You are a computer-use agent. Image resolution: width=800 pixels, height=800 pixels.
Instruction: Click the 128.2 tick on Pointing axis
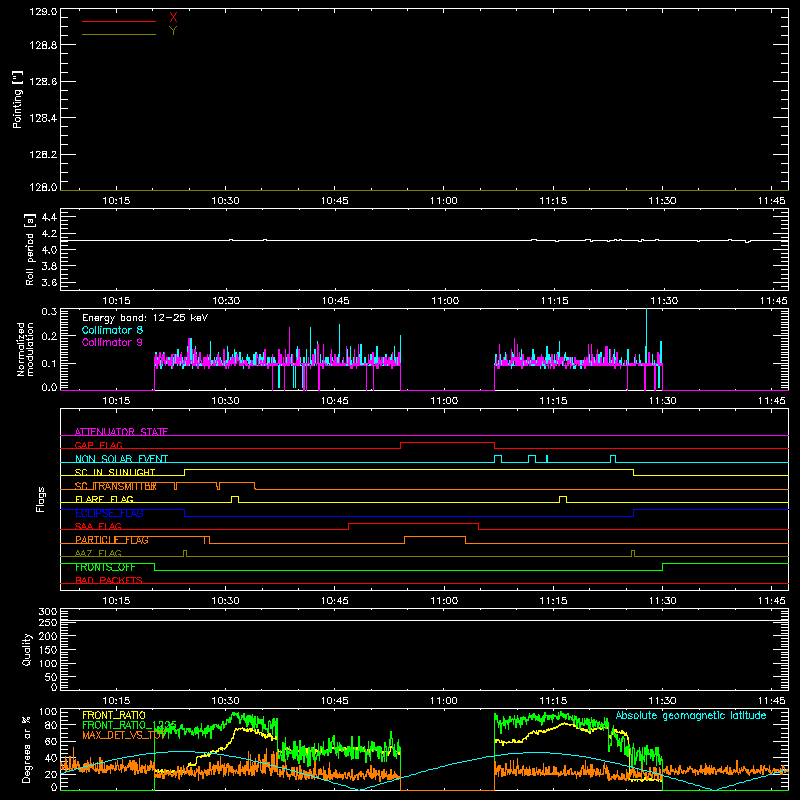pyautogui.click(x=43, y=155)
